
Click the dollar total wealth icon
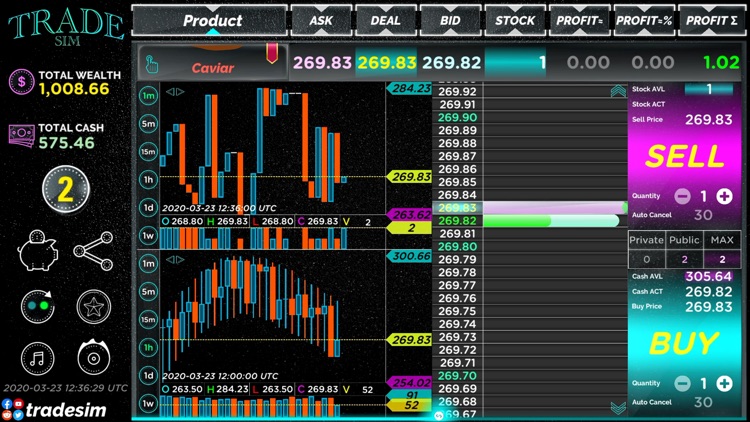pos(22,81)
